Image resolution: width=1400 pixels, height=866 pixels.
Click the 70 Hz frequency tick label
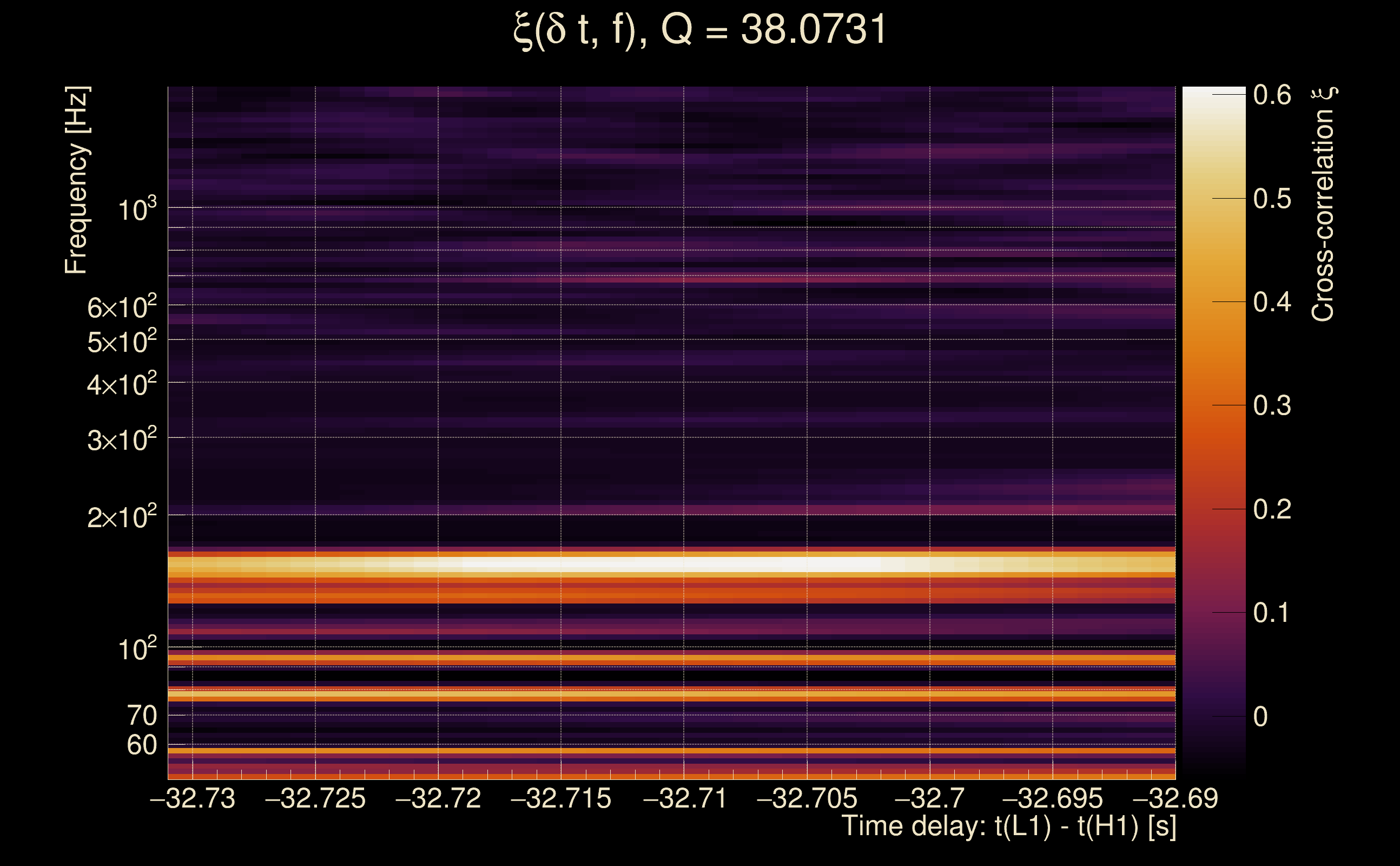click(x=141, y=716)
